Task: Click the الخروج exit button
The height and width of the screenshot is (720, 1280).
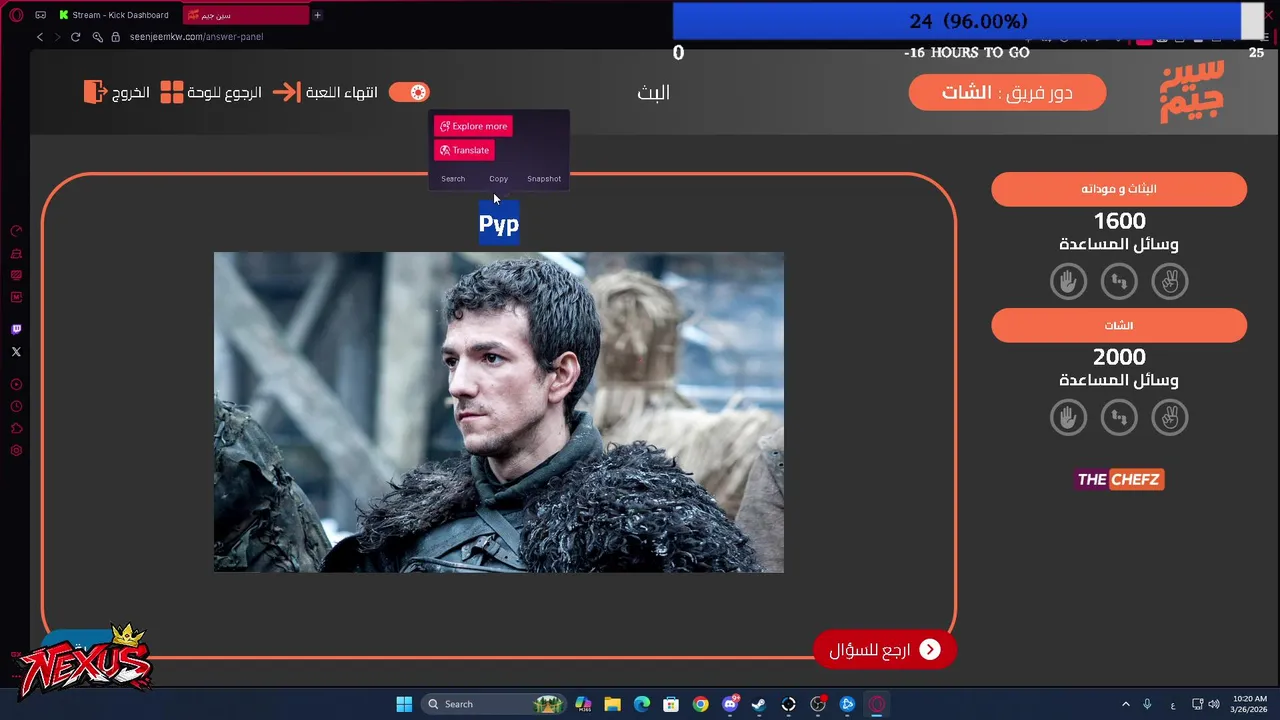Action: [x=117, y=92]
